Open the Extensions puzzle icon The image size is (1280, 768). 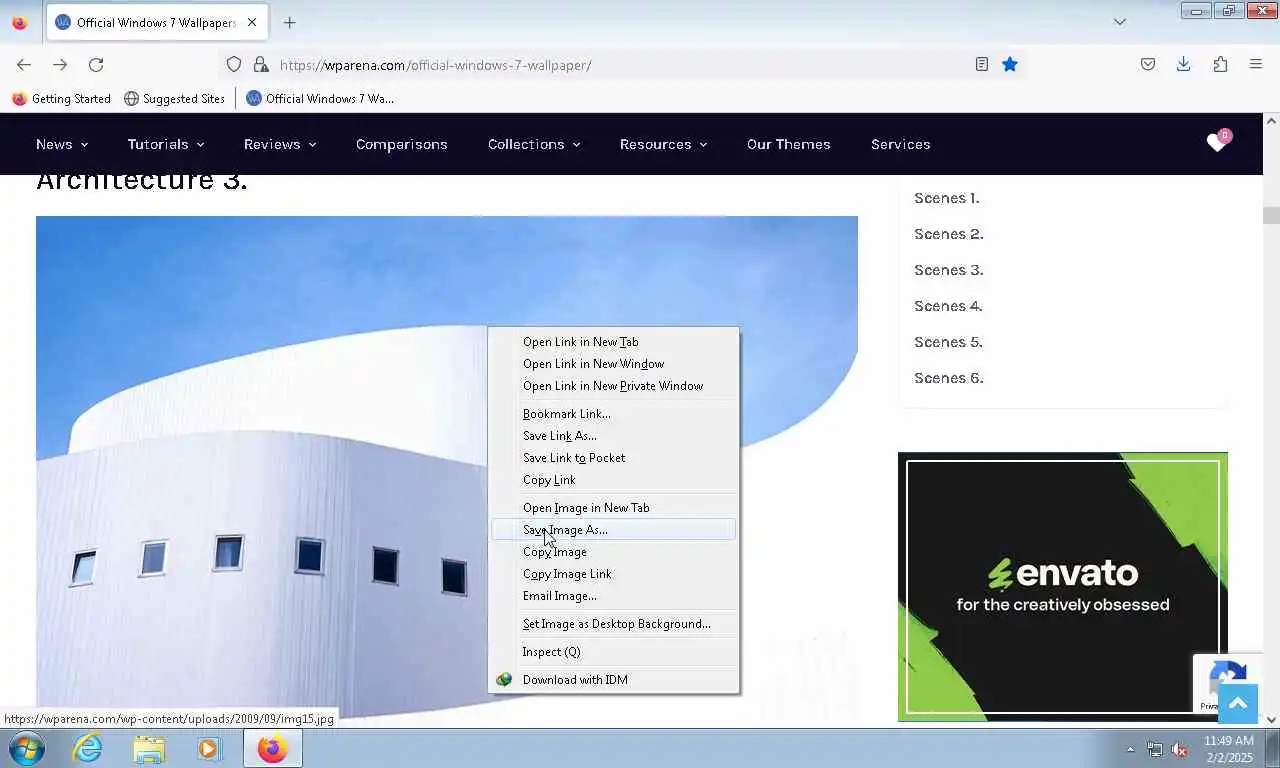click(1220, 65)
